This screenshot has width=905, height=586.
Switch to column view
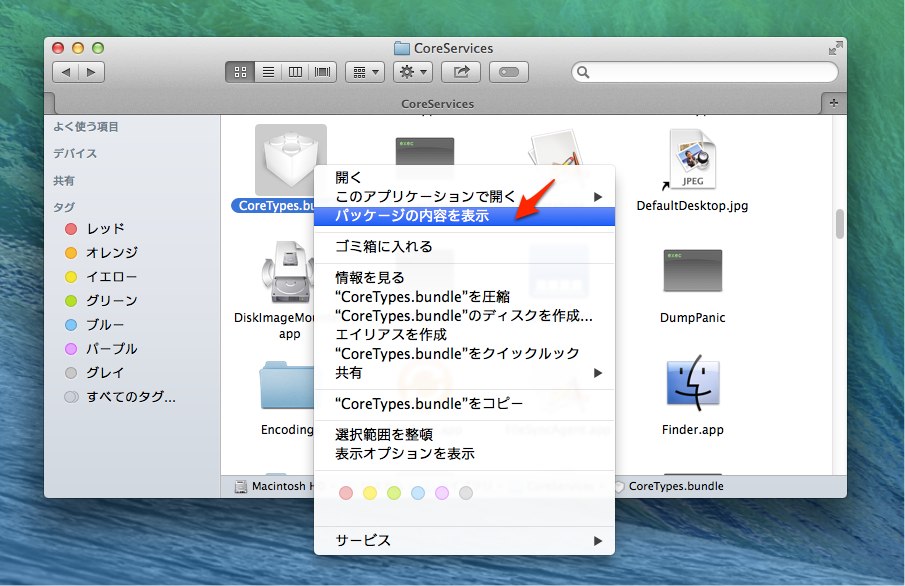tap(296, 72)
